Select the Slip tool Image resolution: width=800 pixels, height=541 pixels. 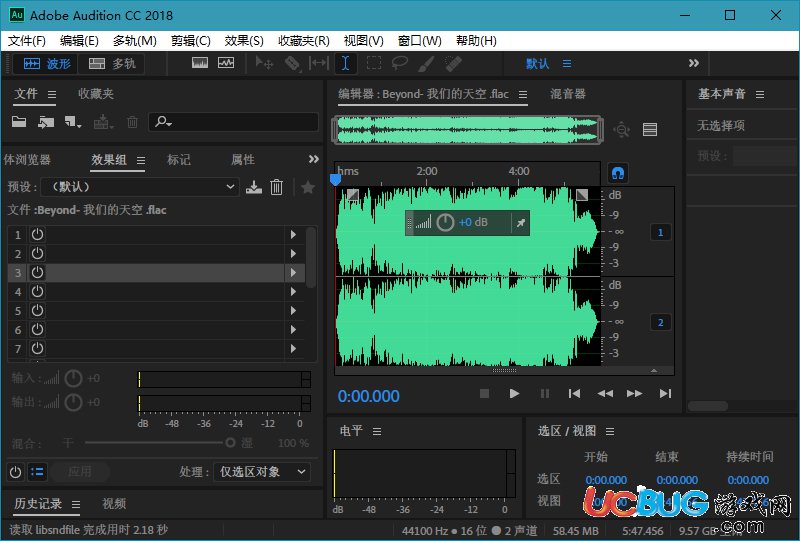pyautogui.click(x=319, y=63)
